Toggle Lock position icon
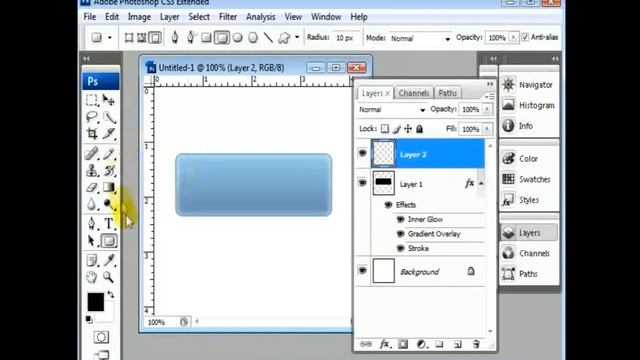 coord(408,129)
